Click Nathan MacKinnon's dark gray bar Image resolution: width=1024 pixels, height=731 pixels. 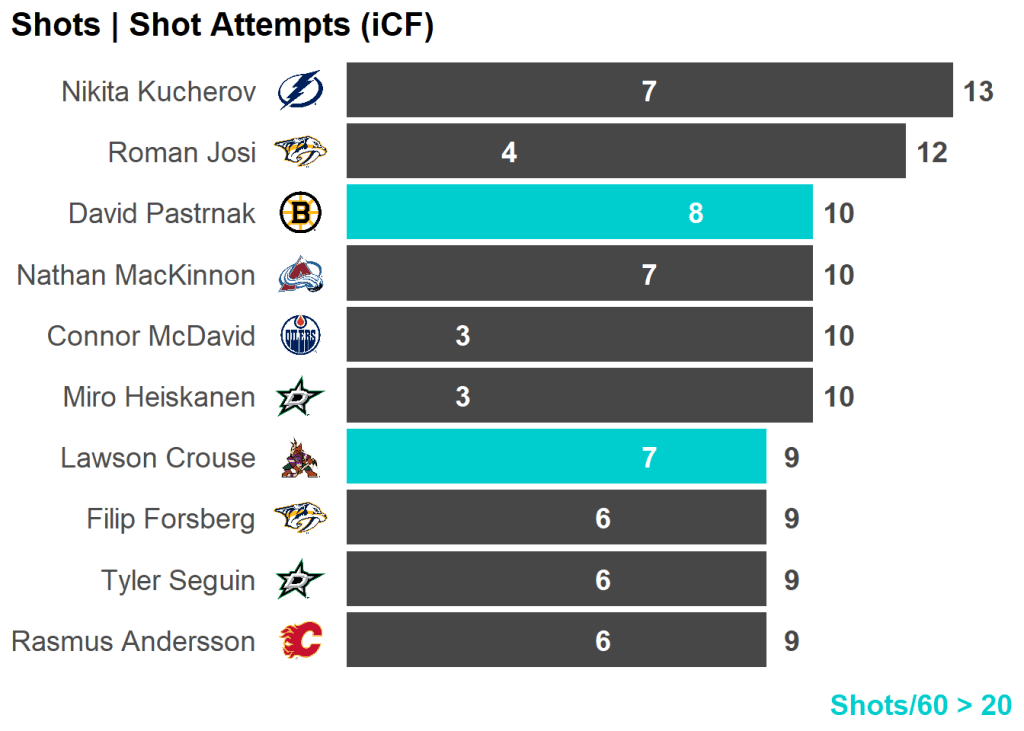coord(579,274)
